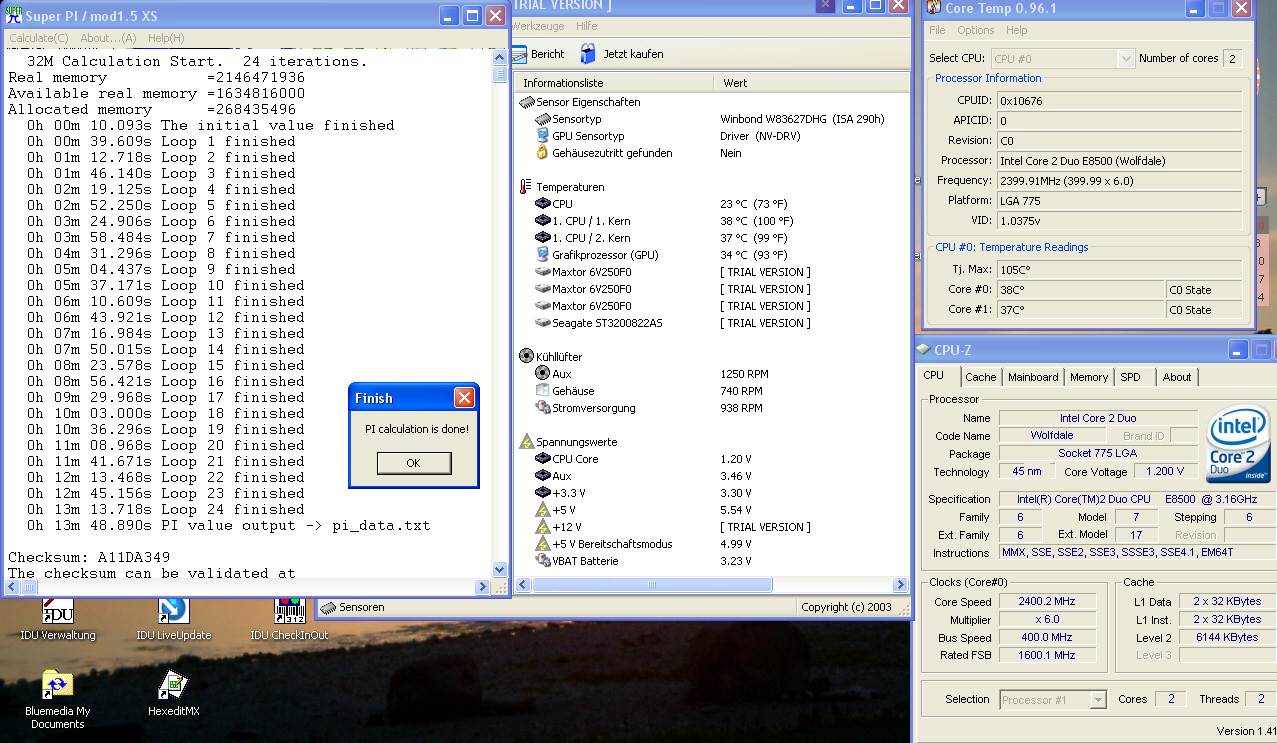The height and width of the screenshot is (743, 1277).
Task: Open the Hilfe menu in the sensor window
Action: point(587,26)
